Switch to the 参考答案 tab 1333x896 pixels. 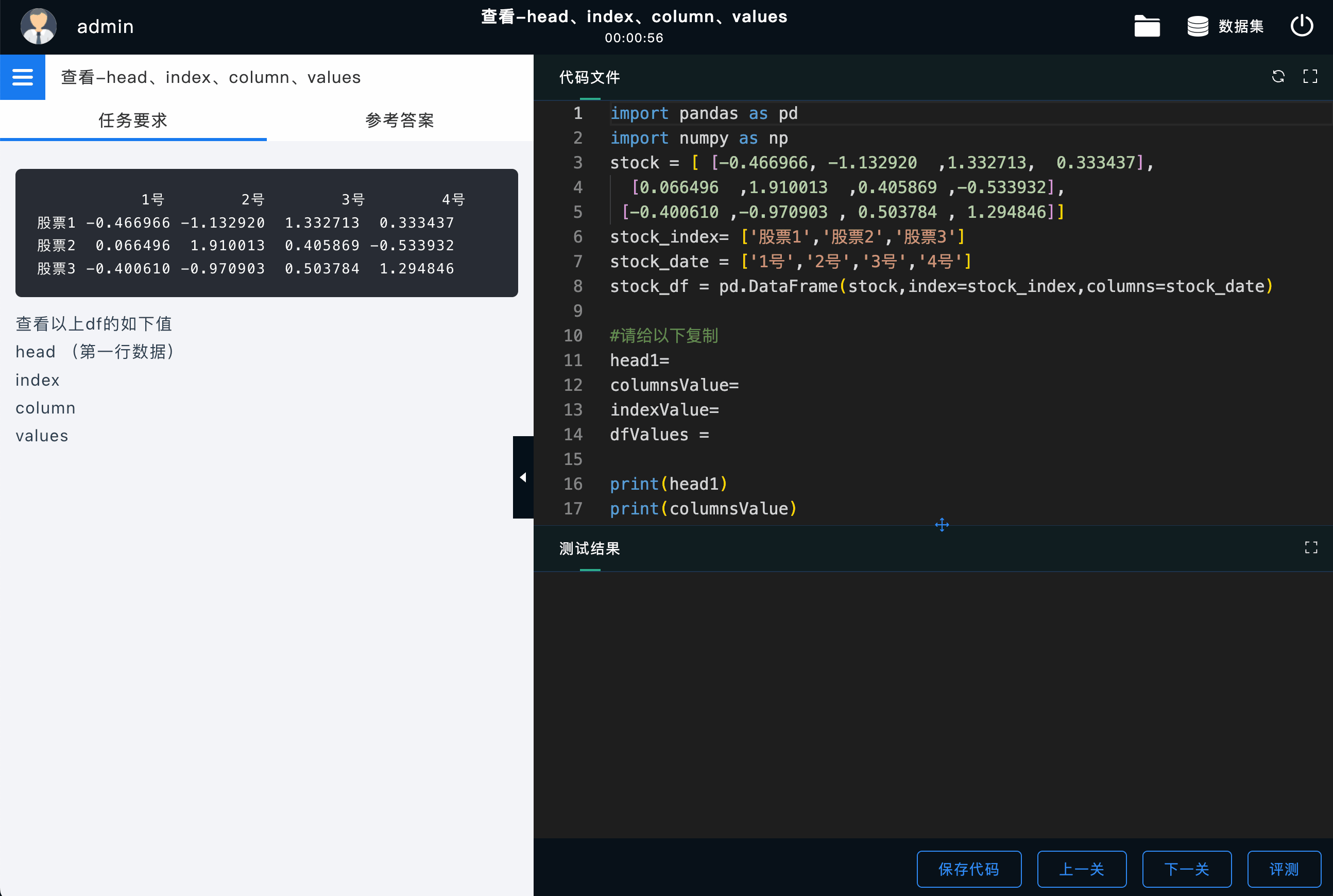(400, 120)
